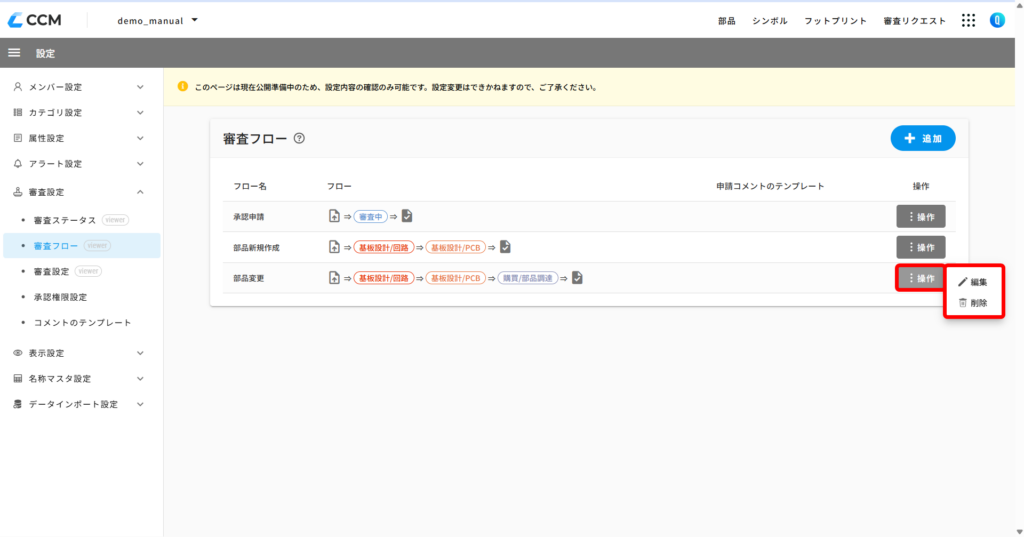Open 部品 in the top navigation

[727, 21]
